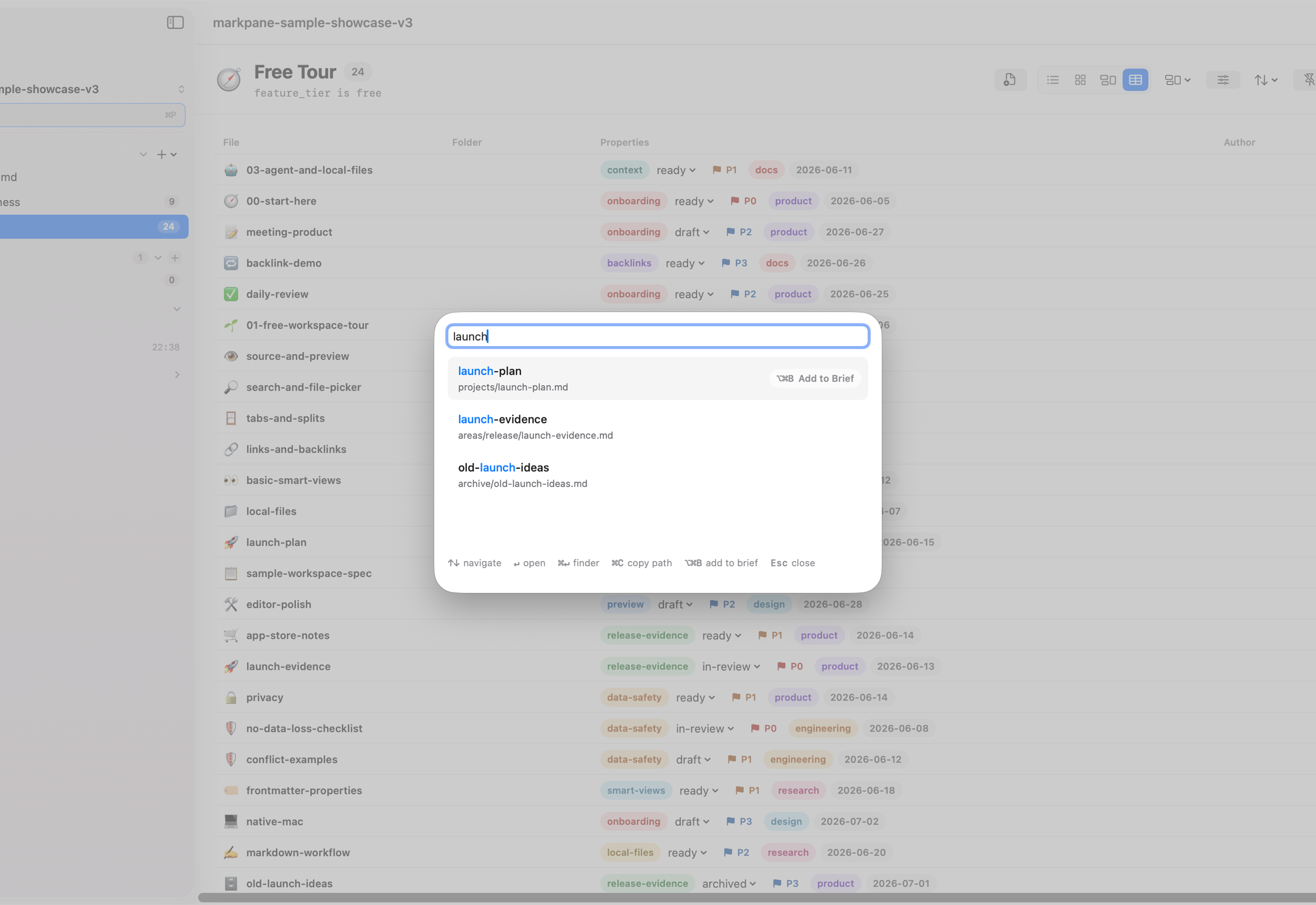The height and width of the screenshot is (905, 1316).
Task: Click date 2026-06-28 in editor-polish row
Action: tap(832, 604)
